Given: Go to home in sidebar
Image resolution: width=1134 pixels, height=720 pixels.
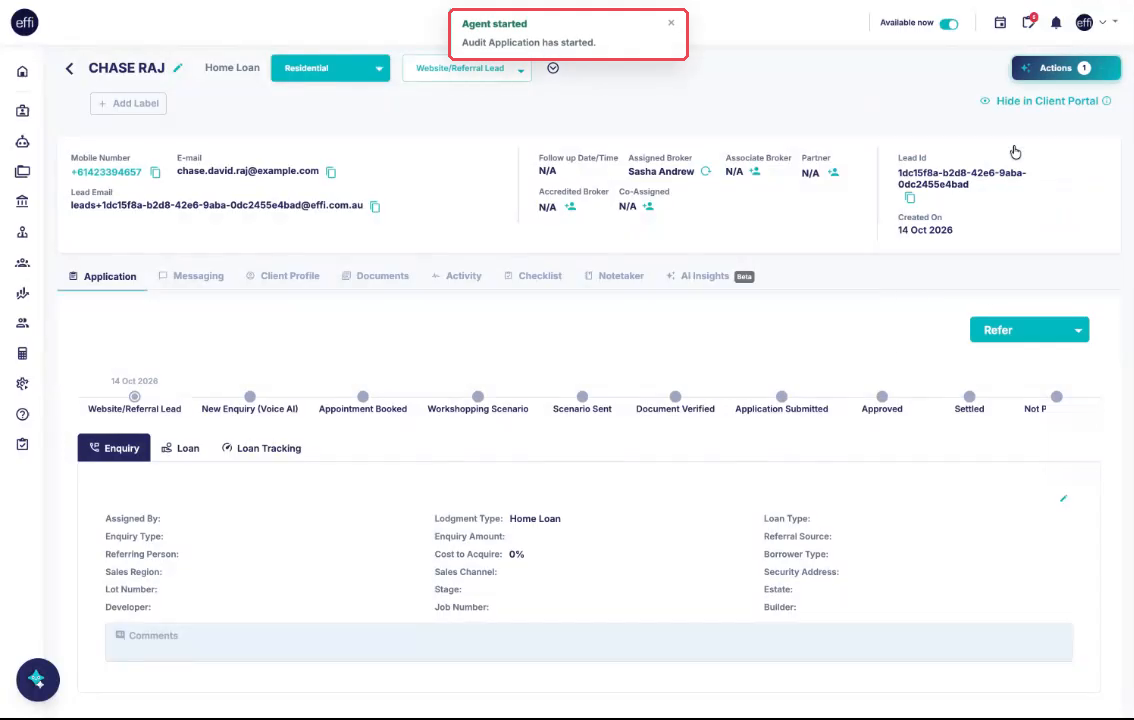Looking at the screenshot, I should [22, 72].
